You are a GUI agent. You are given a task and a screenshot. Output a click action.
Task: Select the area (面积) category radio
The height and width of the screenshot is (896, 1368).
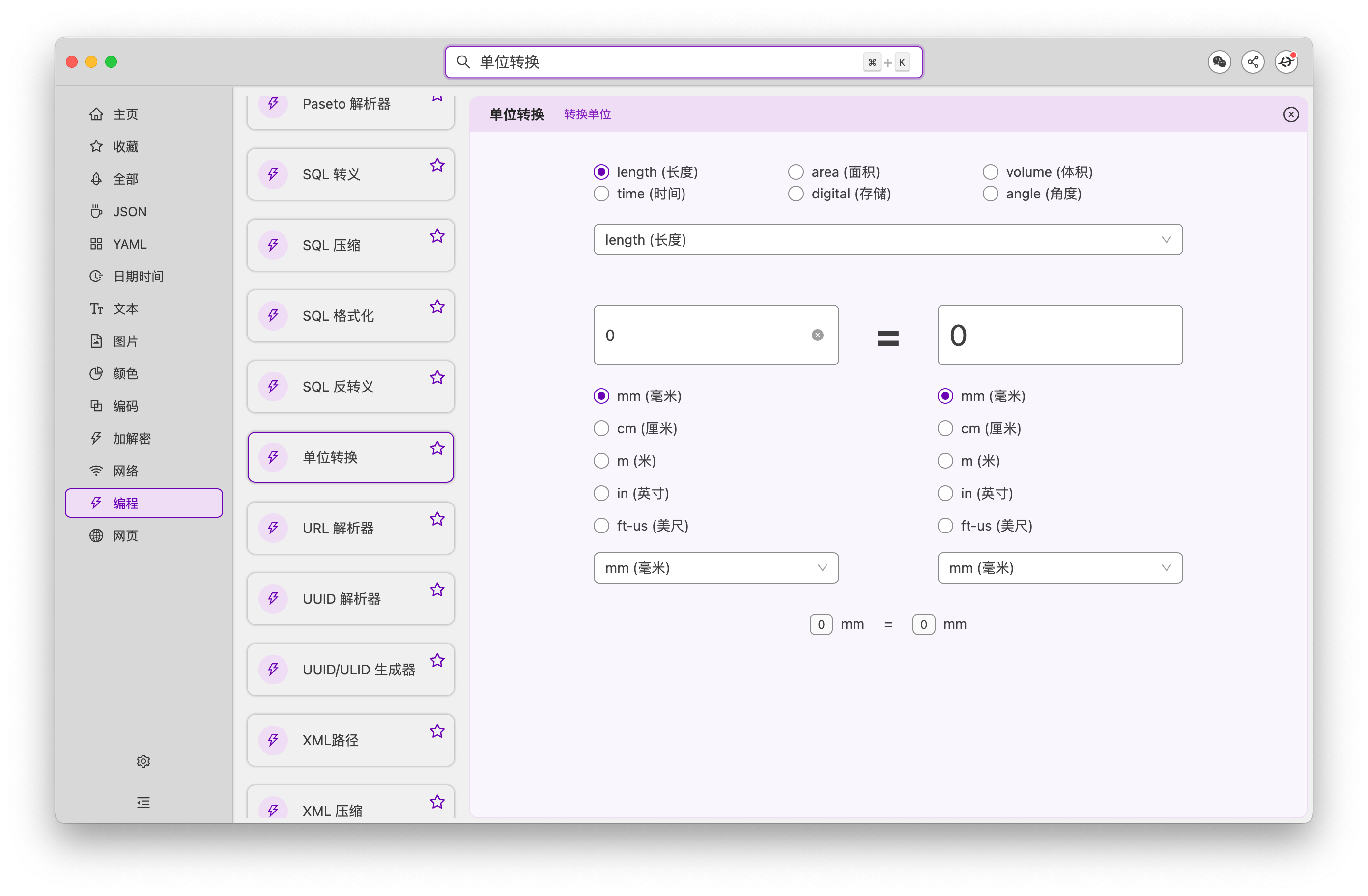[x=796, y=172]
